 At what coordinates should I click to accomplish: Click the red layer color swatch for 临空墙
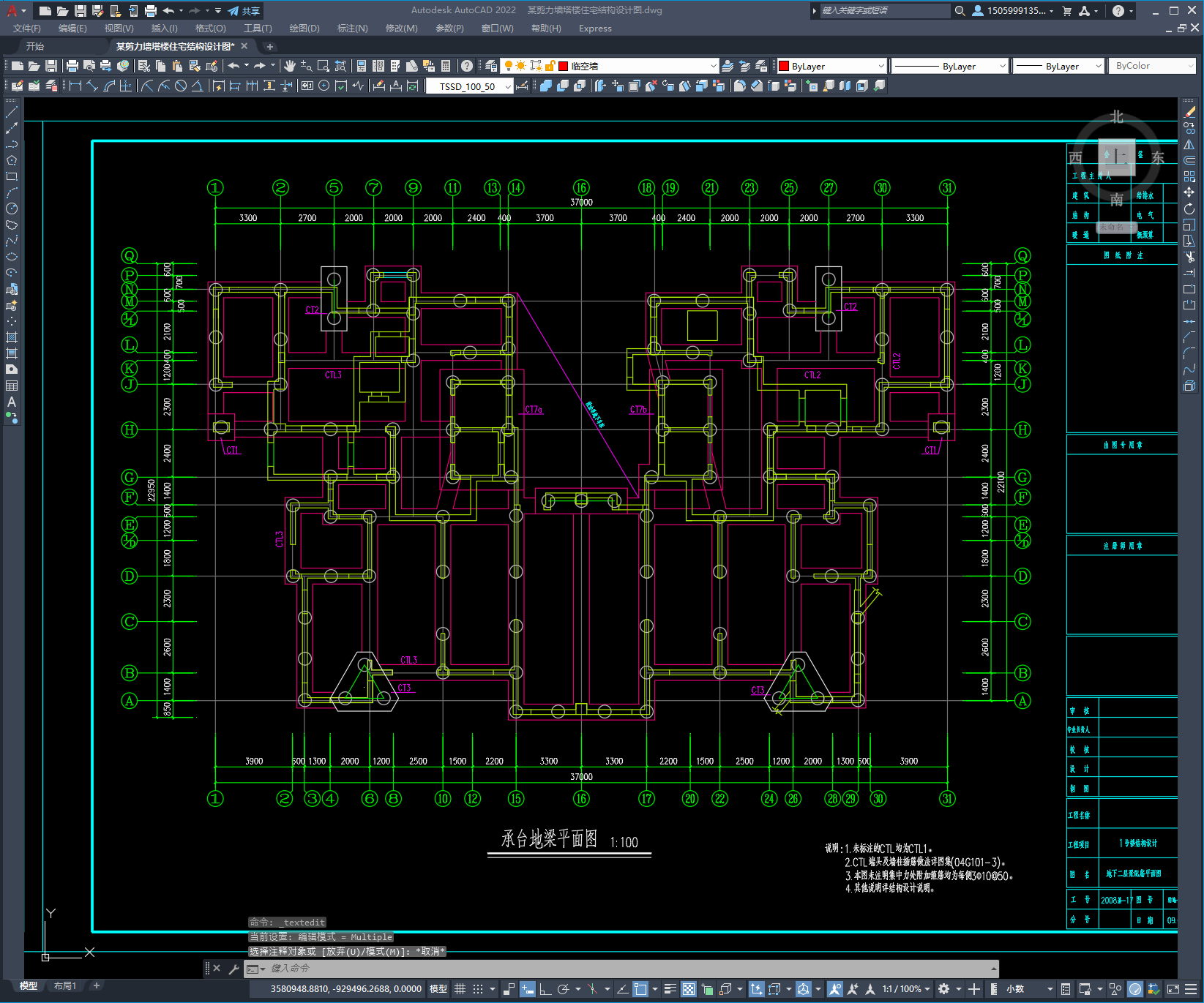(x=564, y=66)
